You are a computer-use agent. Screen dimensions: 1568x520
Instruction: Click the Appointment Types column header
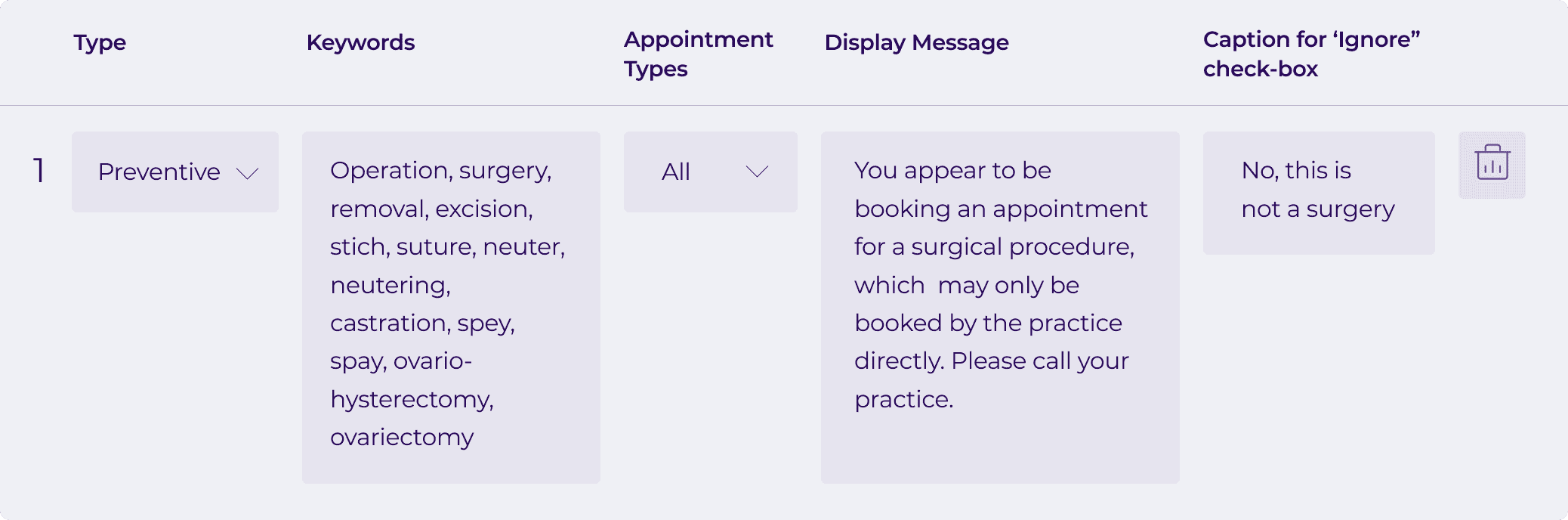click(697, 54)
